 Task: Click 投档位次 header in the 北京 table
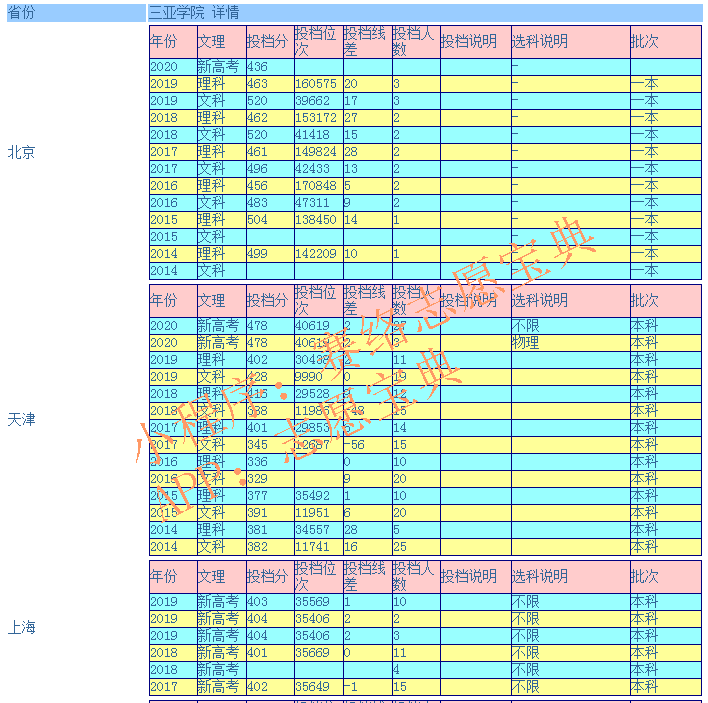[318, 42]
